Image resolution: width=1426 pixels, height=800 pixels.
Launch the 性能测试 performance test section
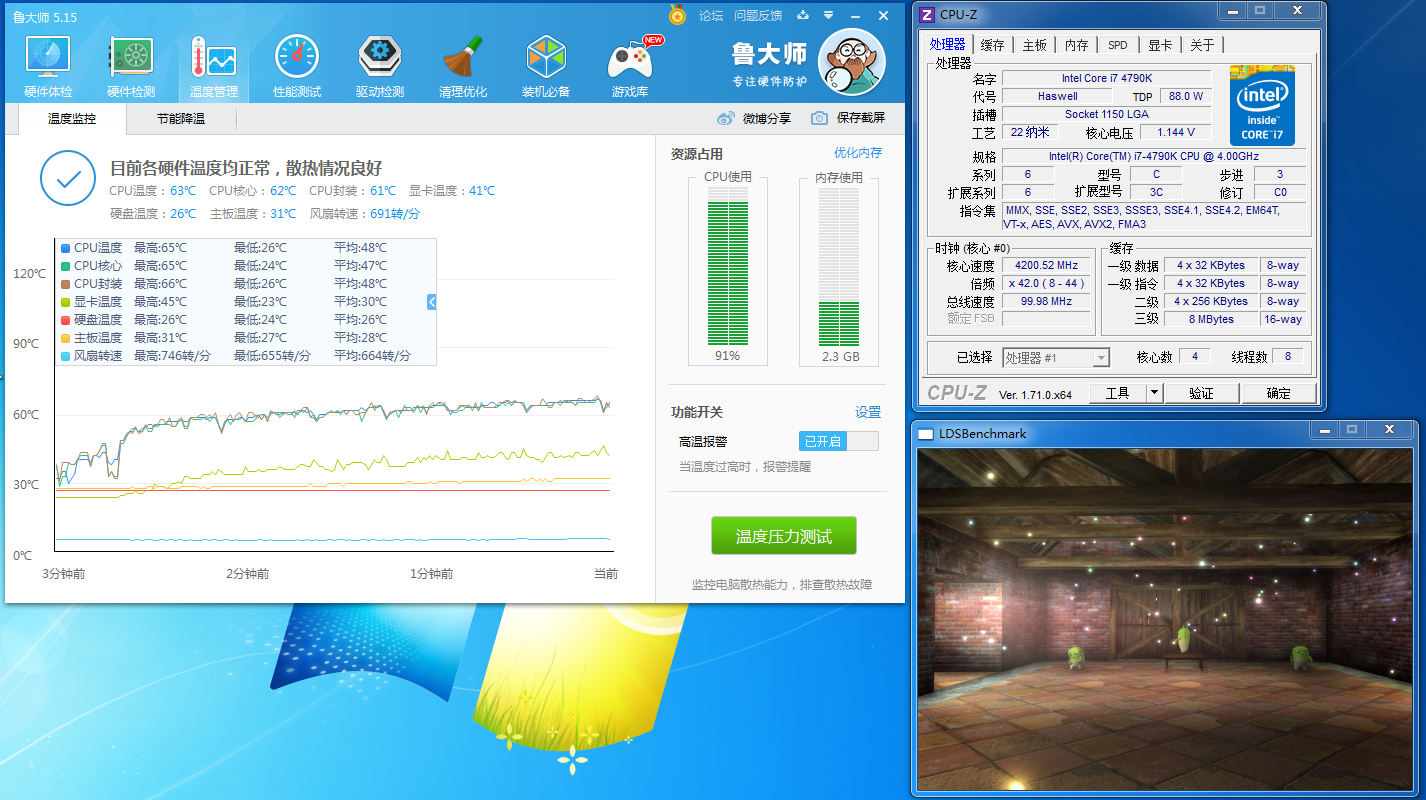coord(297,67)
